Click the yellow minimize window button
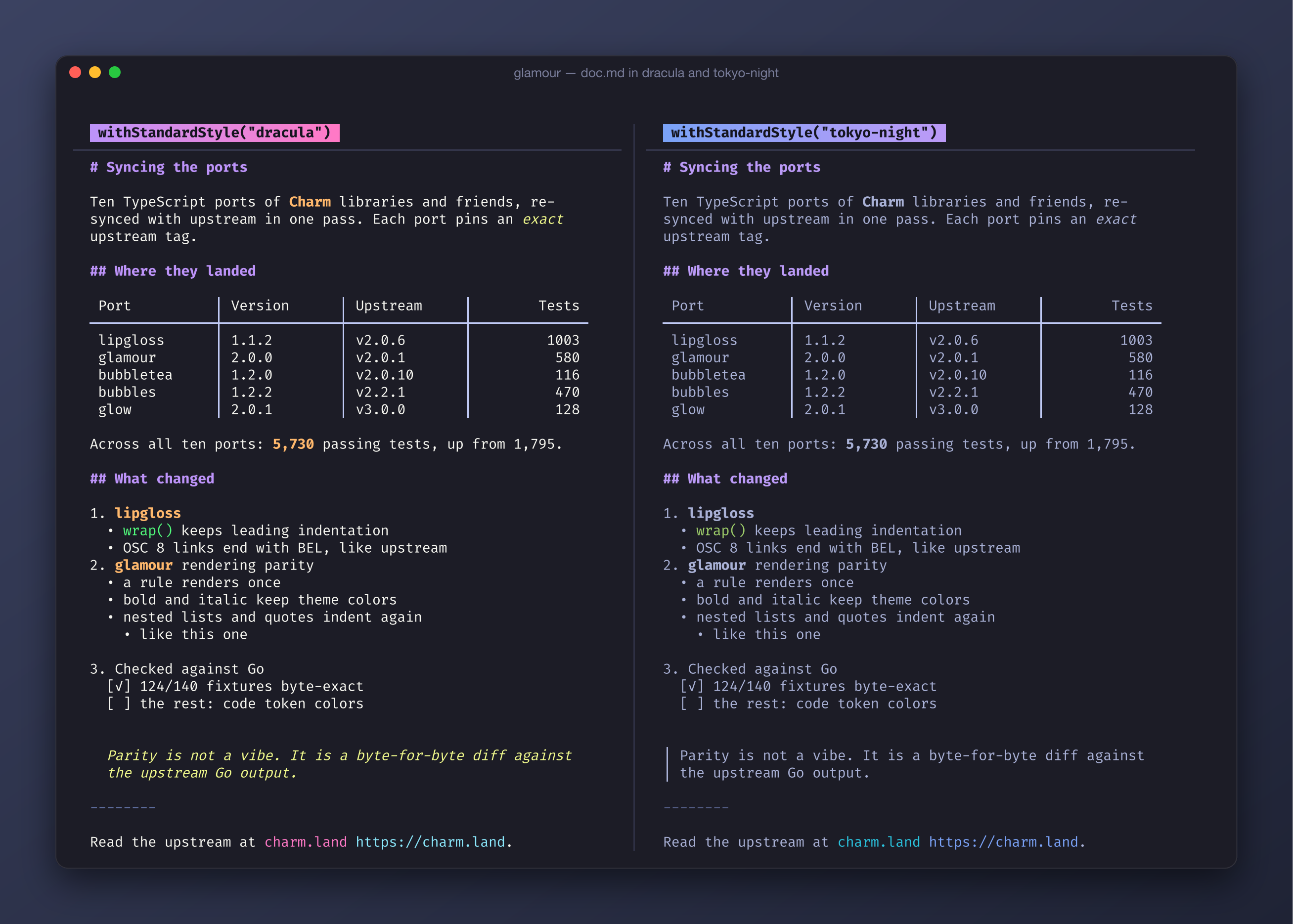Image resolution: width=1293 pixels, height=924 pixels. pos(95,72)
